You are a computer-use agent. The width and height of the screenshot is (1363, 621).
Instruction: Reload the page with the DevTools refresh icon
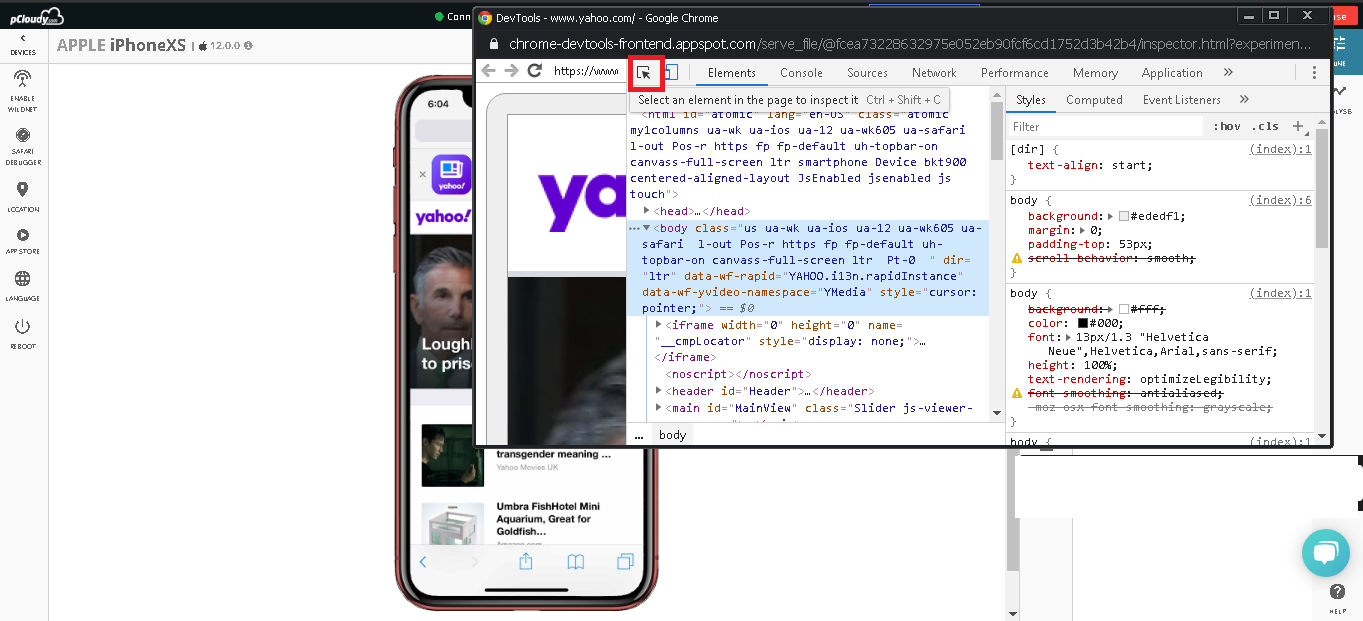pos(535,71)
